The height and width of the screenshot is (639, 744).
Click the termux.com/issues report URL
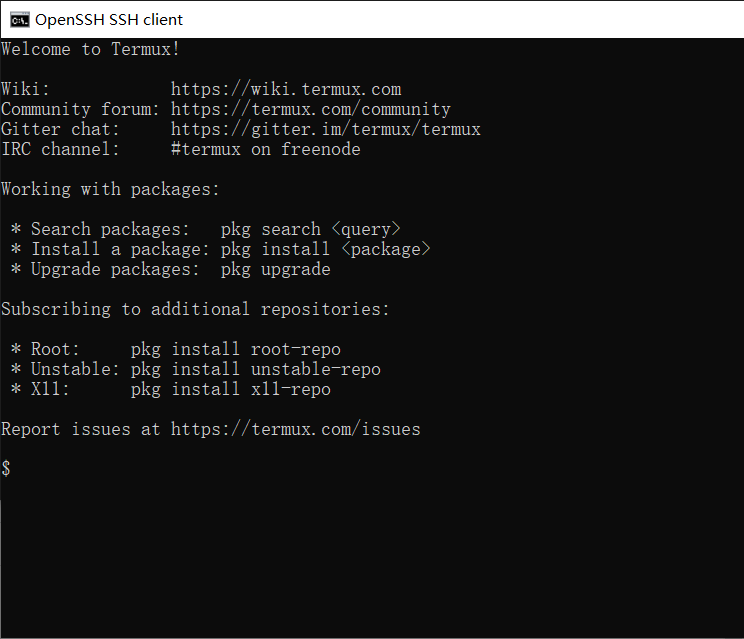(x=296, y=429)
